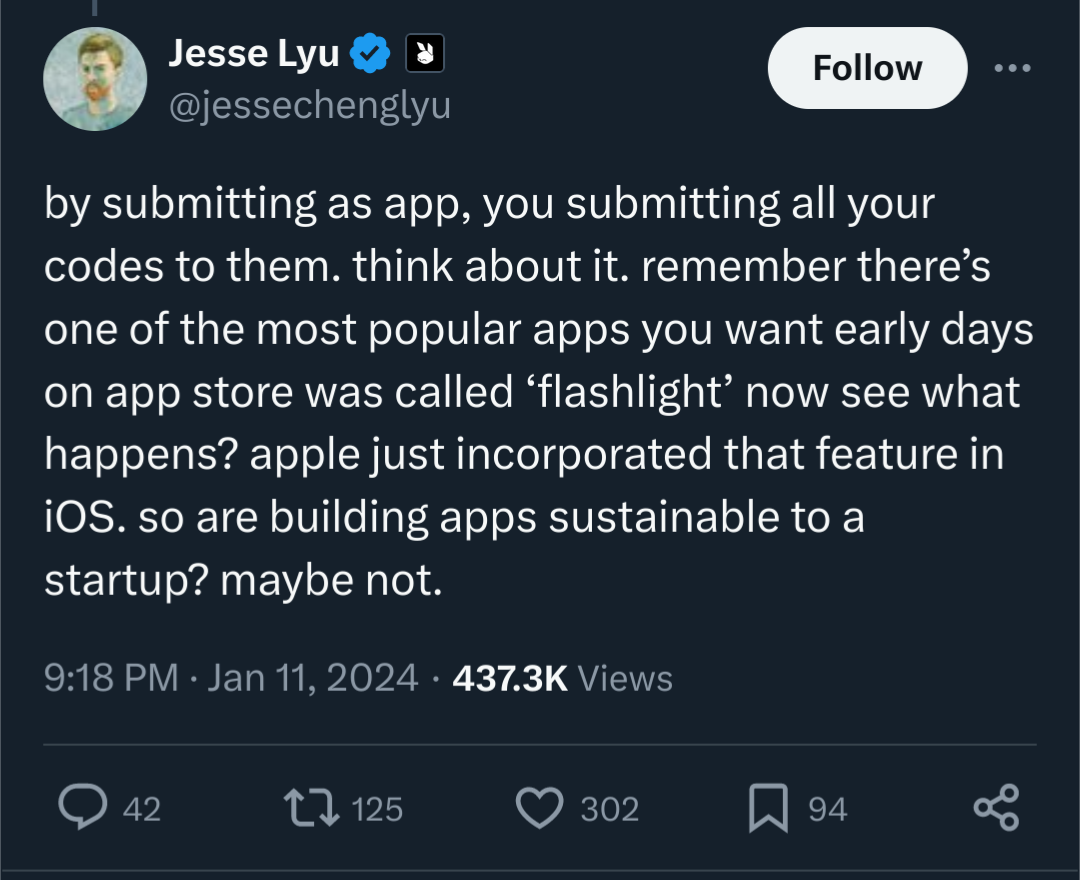Viewport: 1080px width, 880px height.
Task: Click the reply count 42
Action: [142, 808]
